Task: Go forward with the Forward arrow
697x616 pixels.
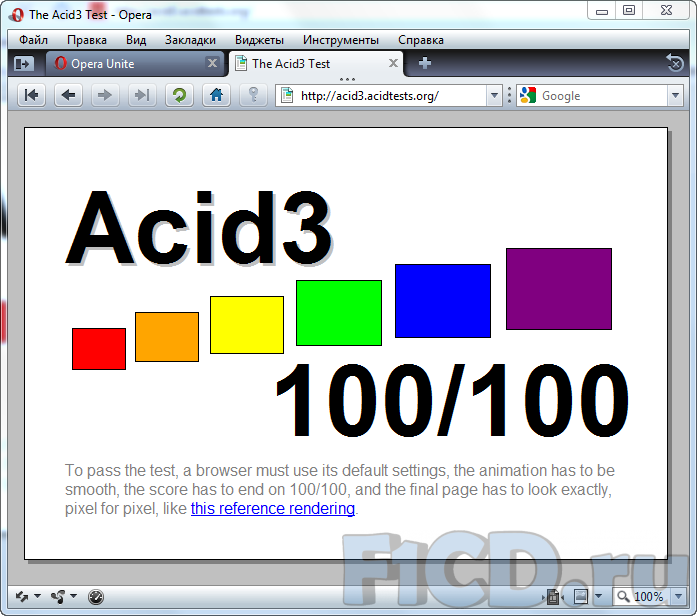Action: pos(105,95)
